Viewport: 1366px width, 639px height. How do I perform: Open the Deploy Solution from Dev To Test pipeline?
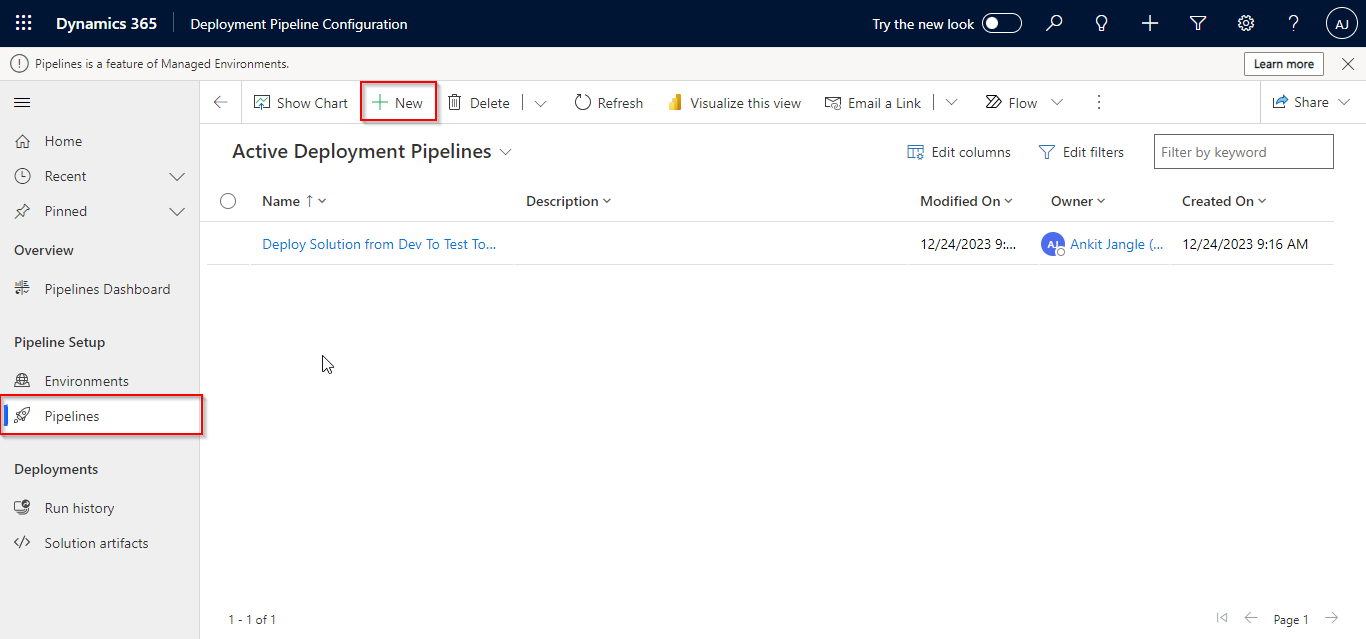tap(379, 244)
